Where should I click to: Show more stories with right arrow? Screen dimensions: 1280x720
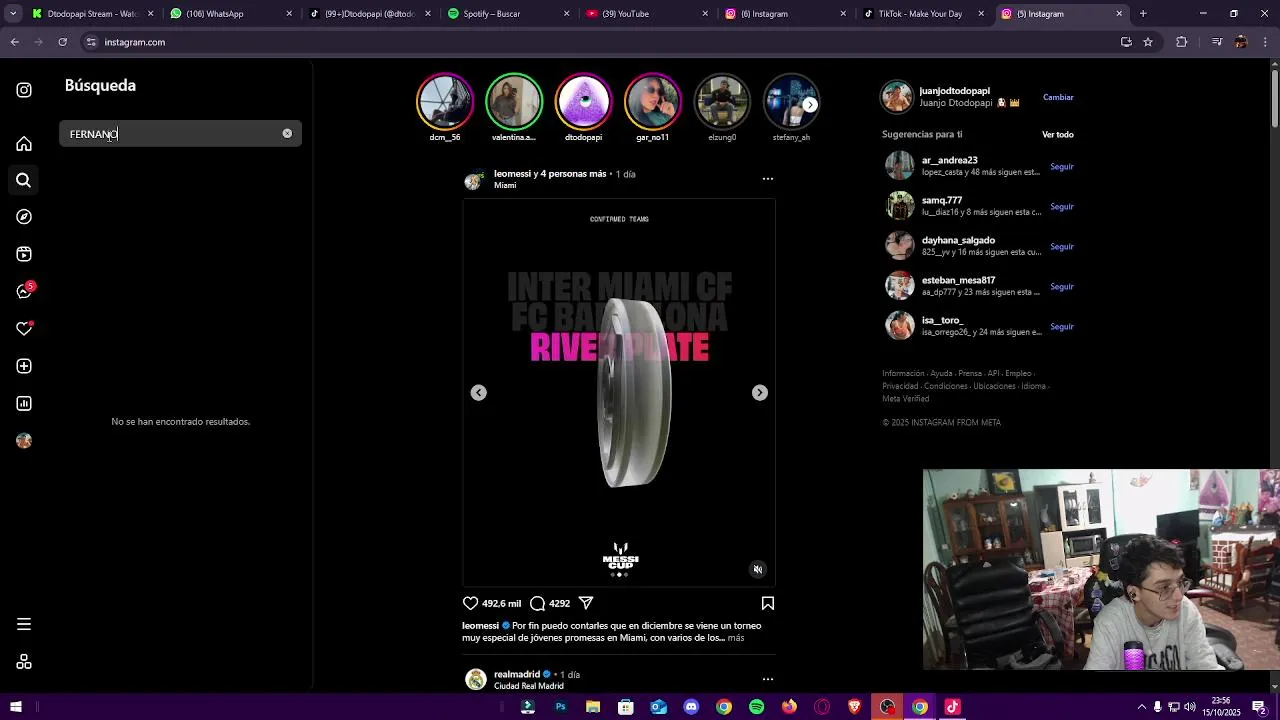point(810,104)
